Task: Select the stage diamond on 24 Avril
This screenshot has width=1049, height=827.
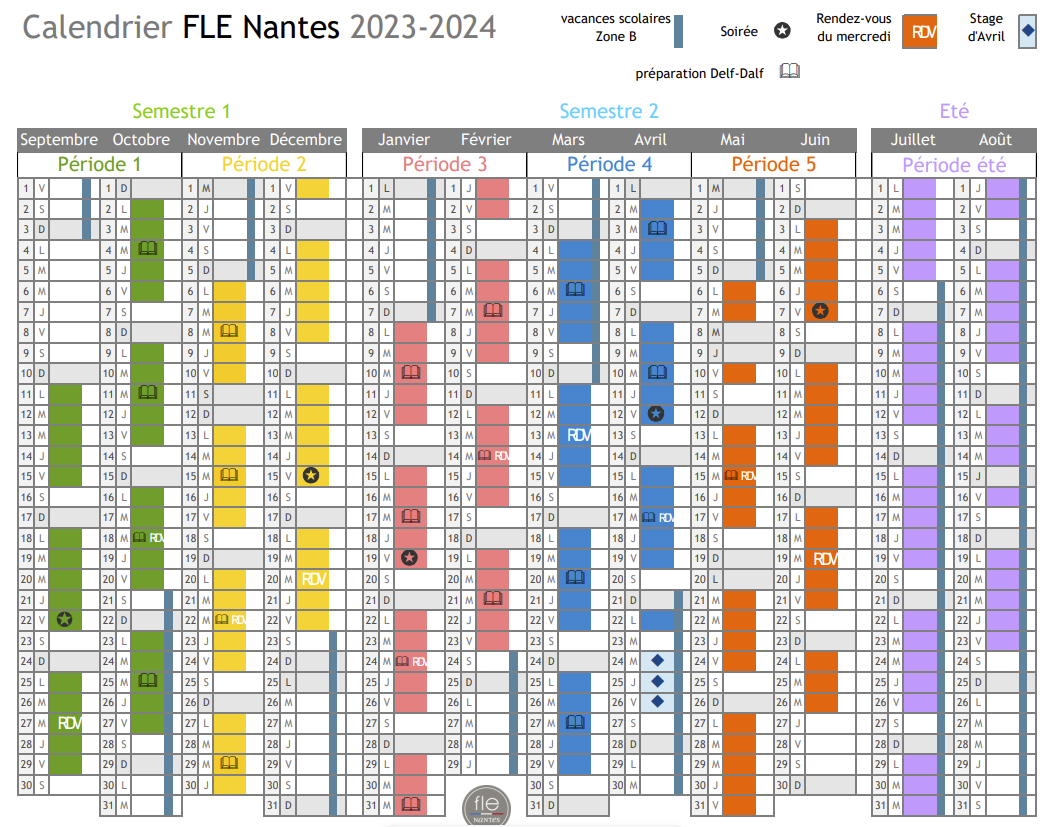Action: coord(658,660)
